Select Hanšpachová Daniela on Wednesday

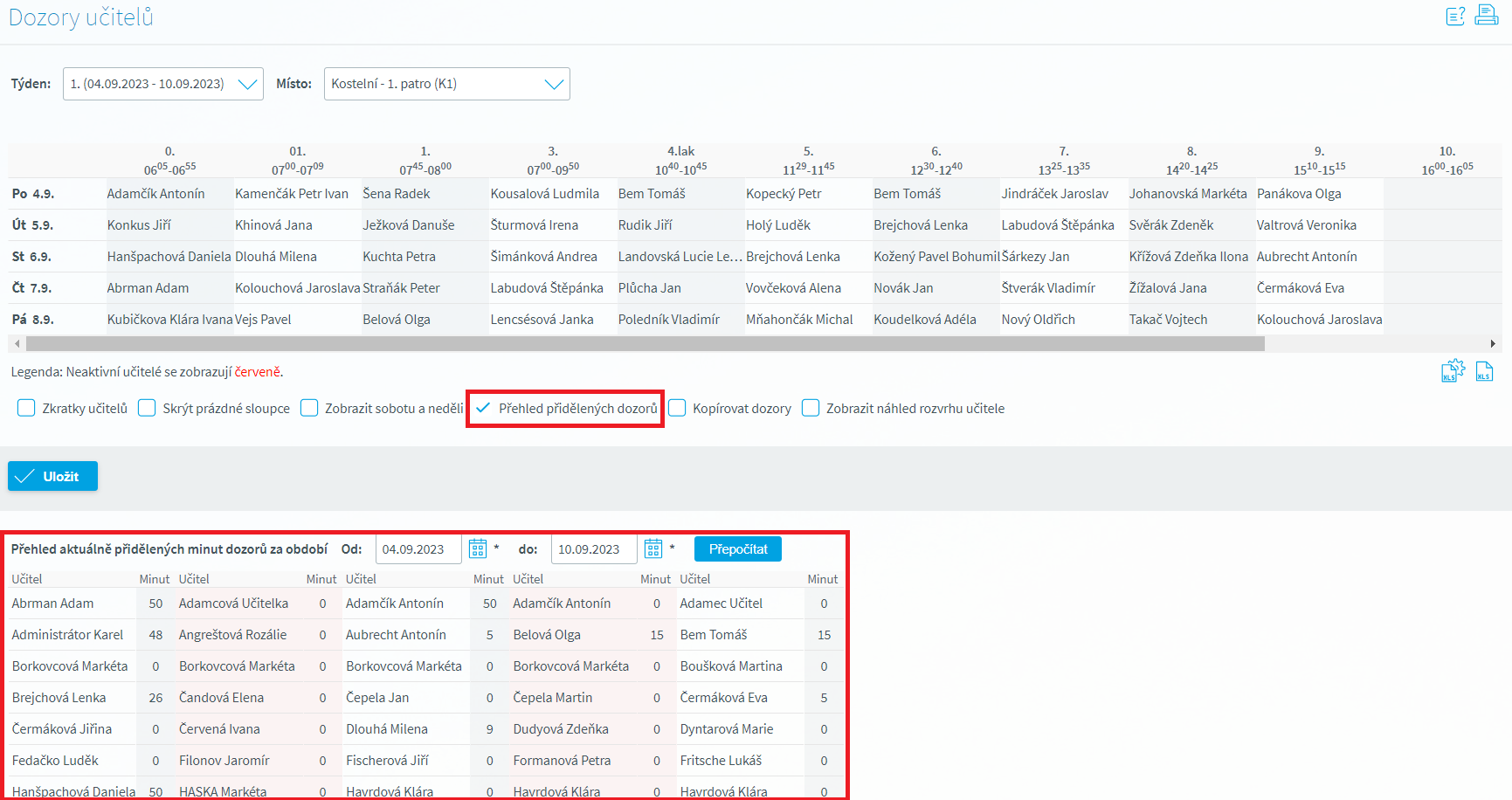click(169, 257)
